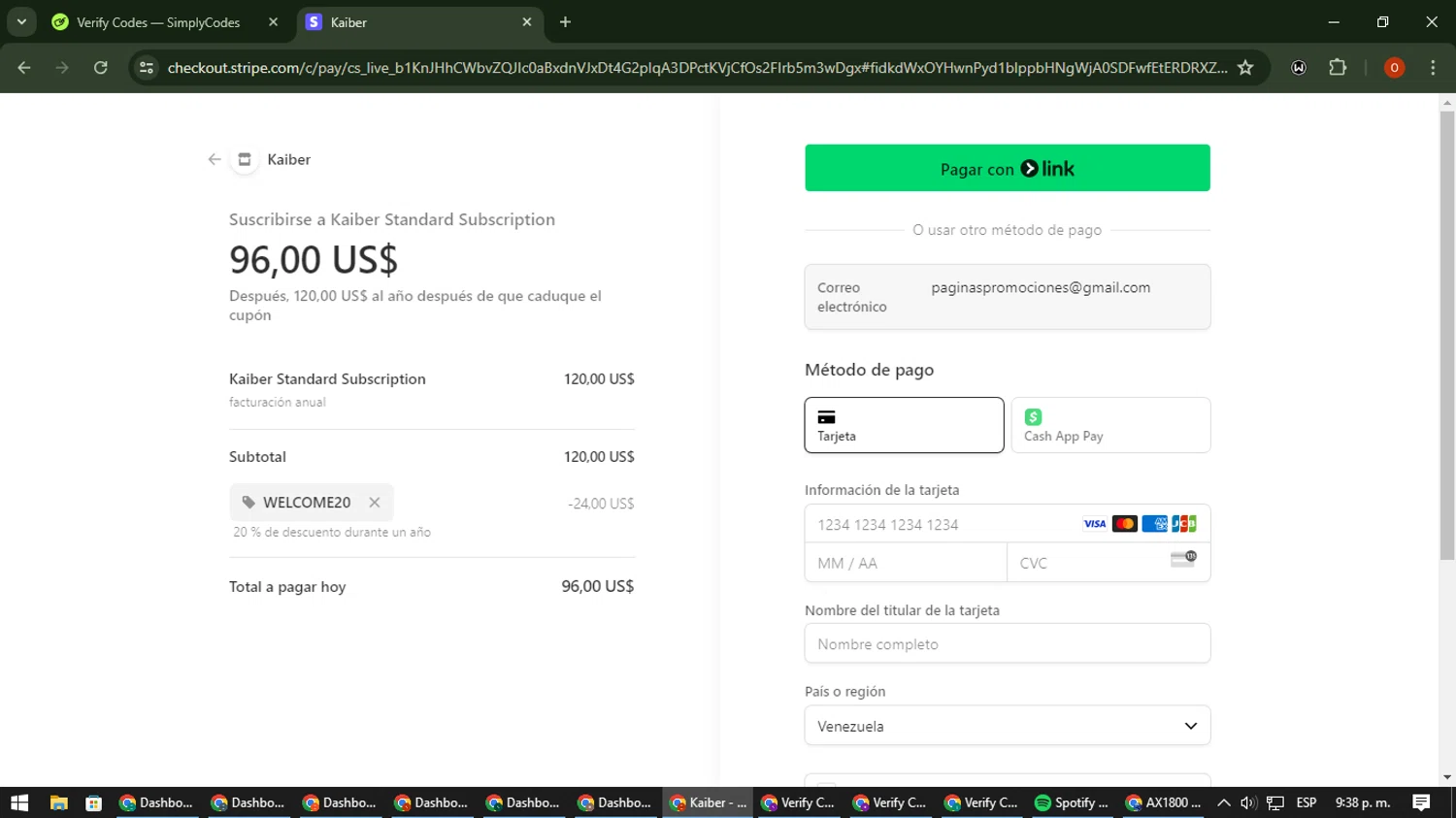Screen dimensions: 1456x818
Task: Select Cash App Pay payment method
Action: click(1110, 425)
